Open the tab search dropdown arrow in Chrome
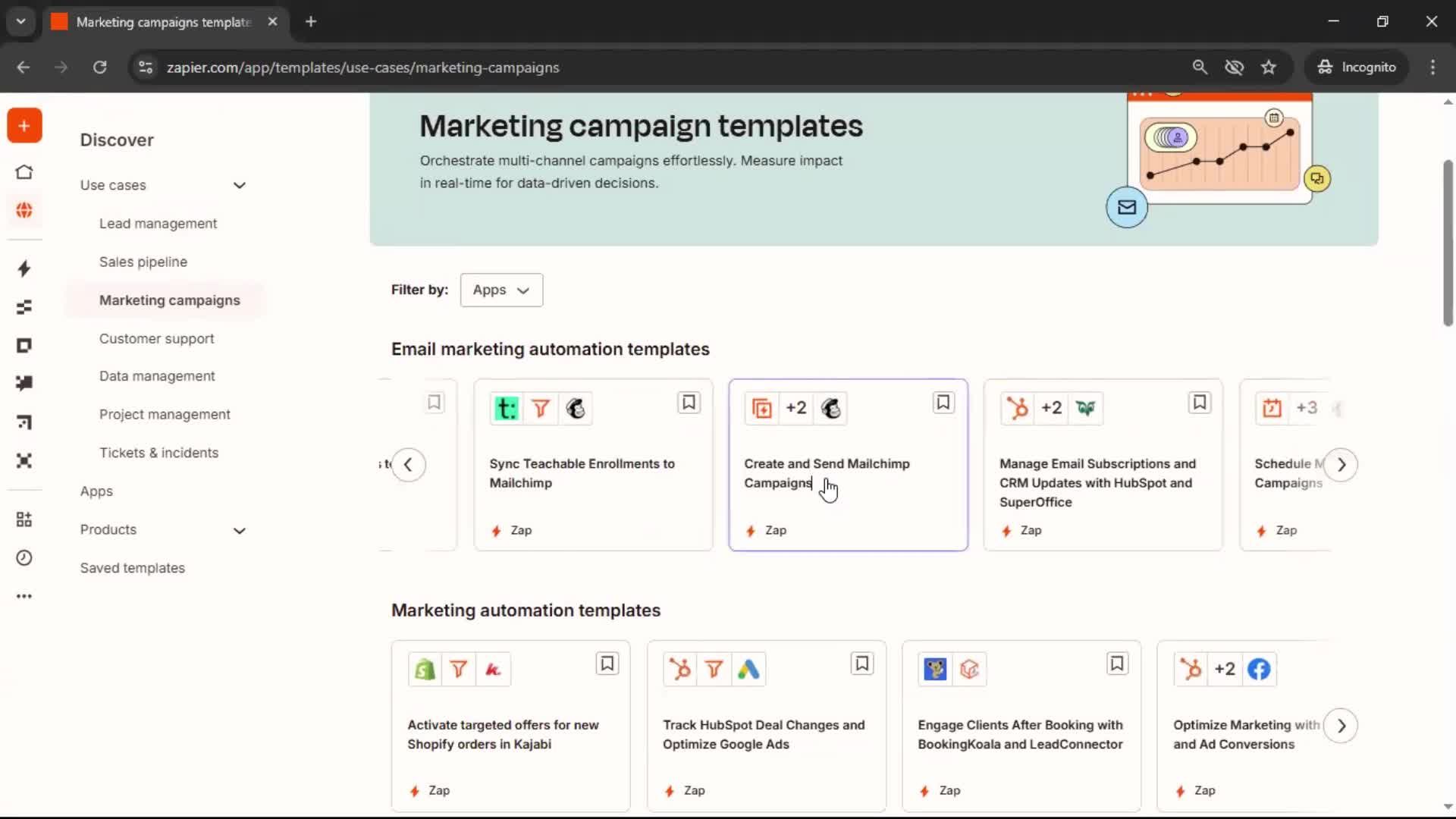Viewport: 1456px width, 819px height. pos(21,21)
